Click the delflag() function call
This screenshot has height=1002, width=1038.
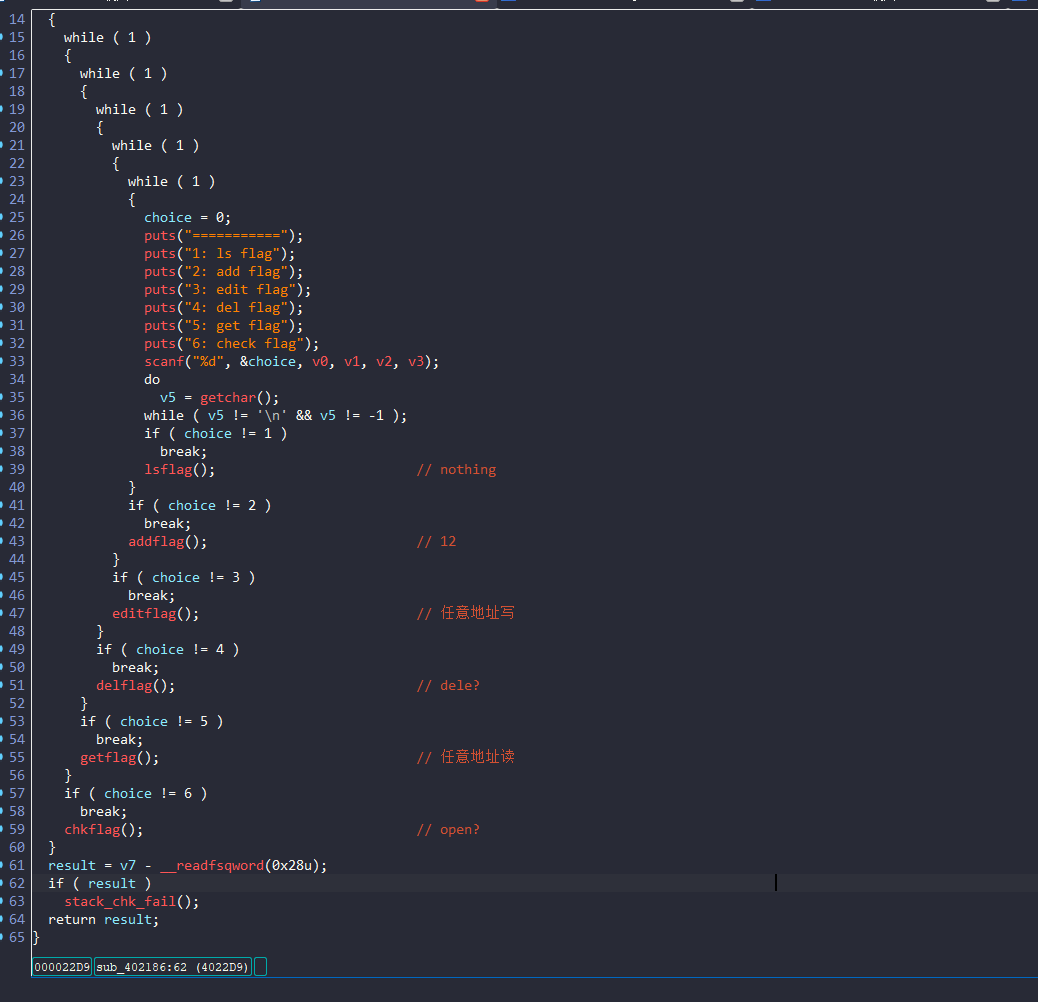tap(136, 686)
